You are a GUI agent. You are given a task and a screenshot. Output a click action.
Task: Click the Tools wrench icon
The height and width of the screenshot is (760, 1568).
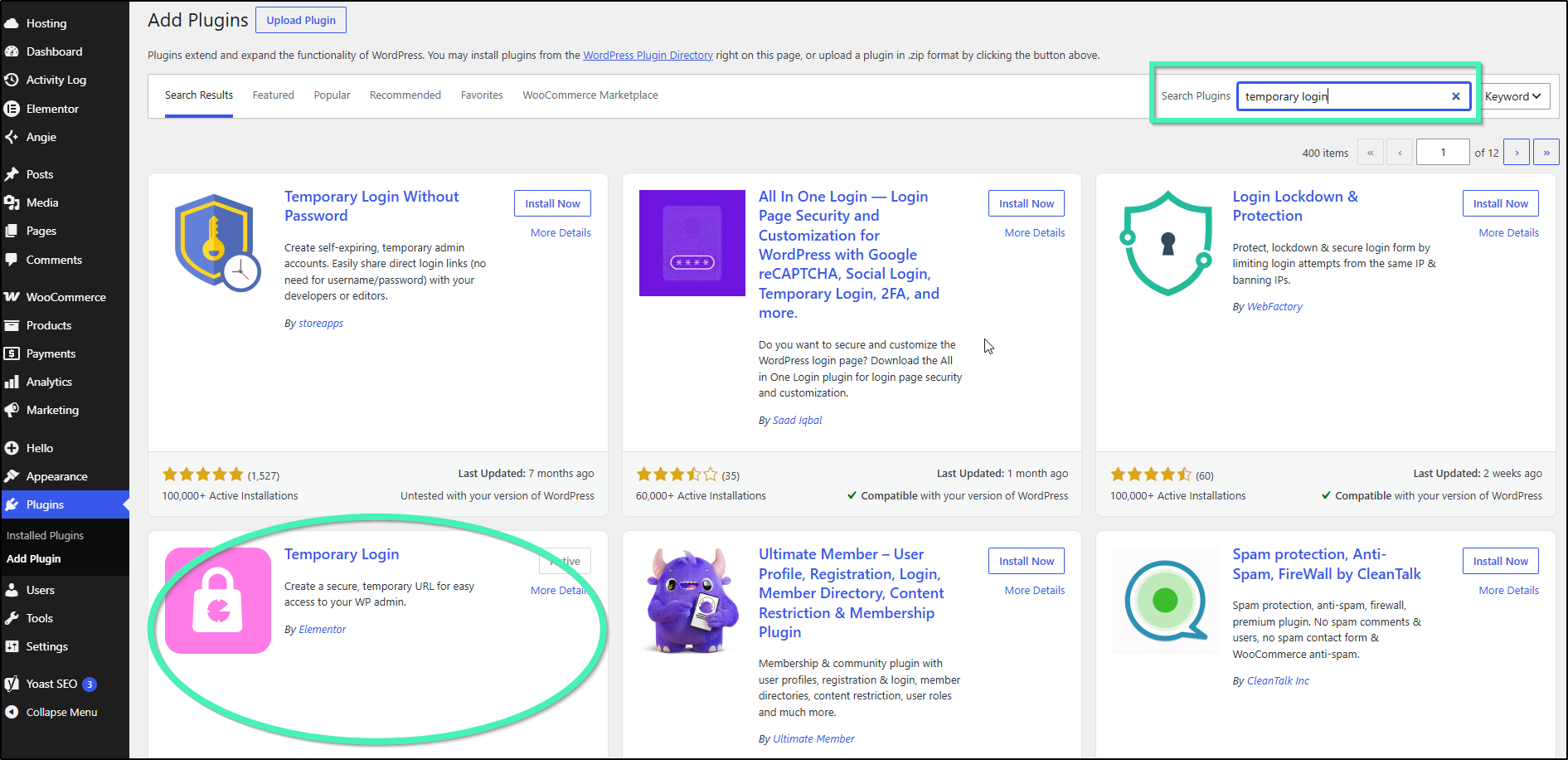tap(12, 618)
